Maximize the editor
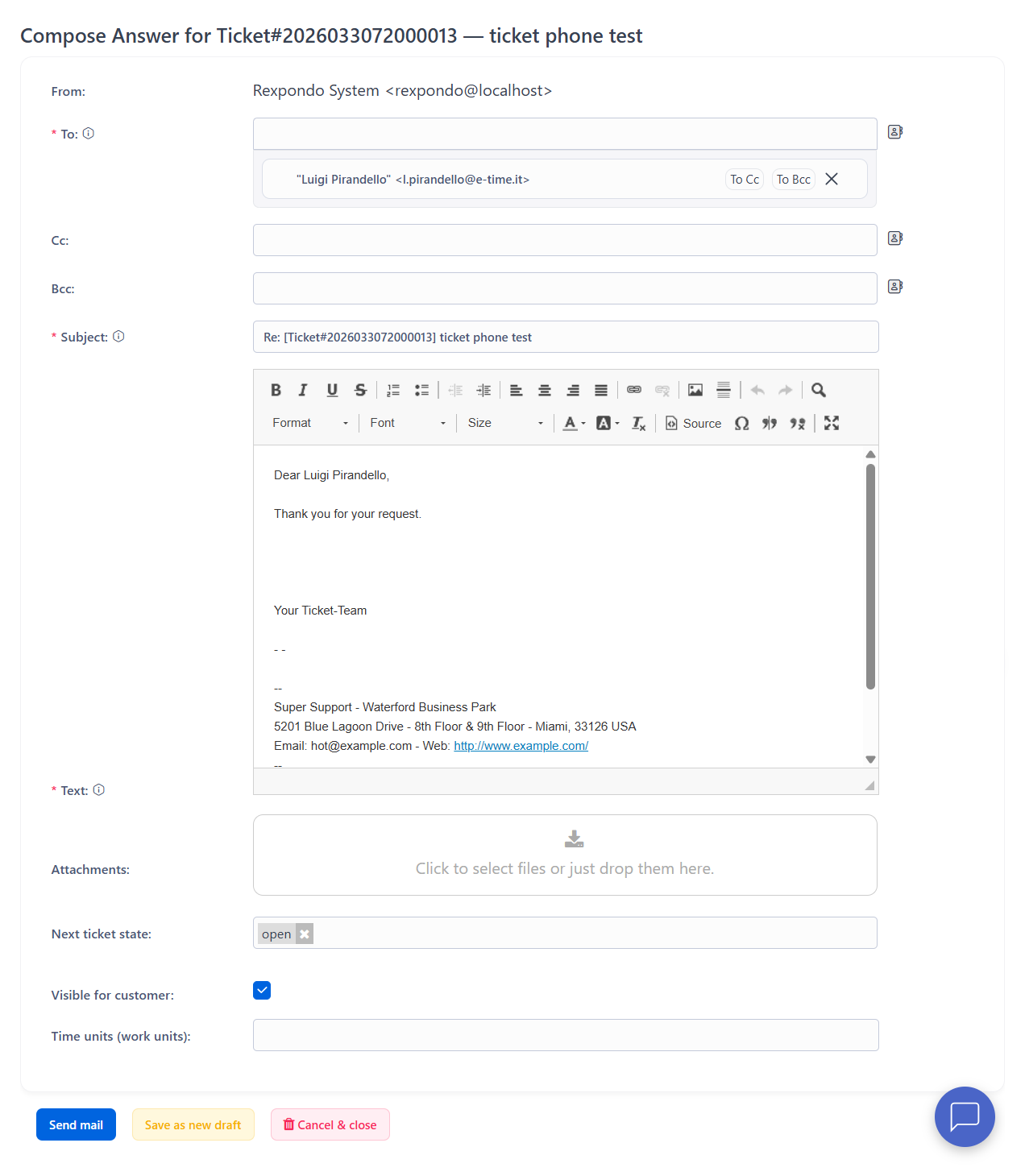The height and width of the screenshot is (1176, 1025). (x=832, y=423)
